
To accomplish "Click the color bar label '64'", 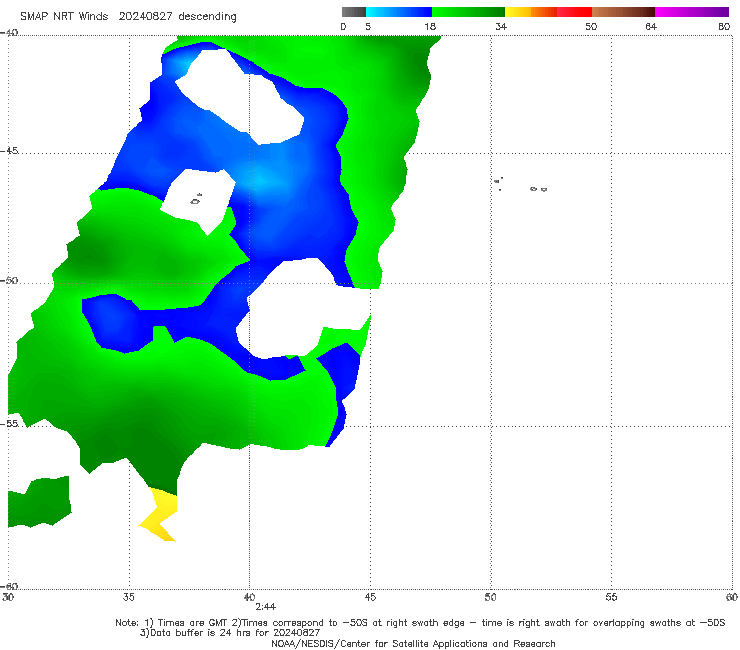I will (x=651, y=27).
